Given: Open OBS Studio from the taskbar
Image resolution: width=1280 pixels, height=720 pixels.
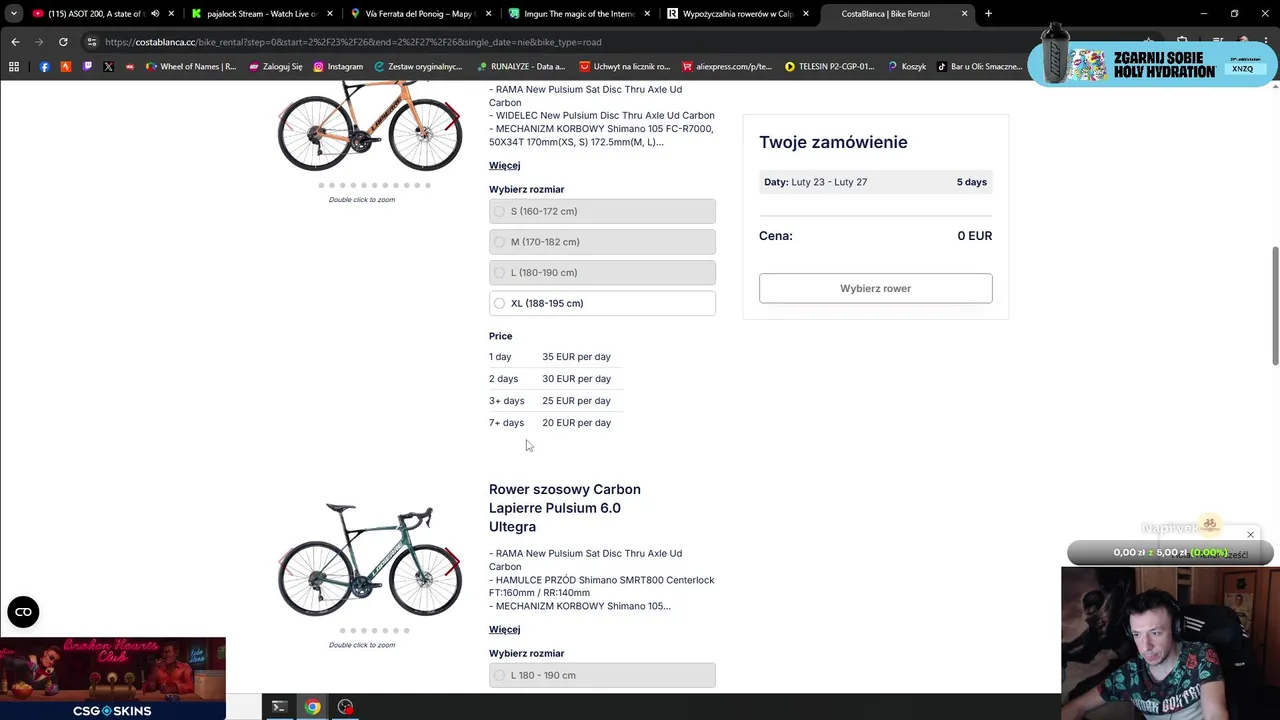Looking at the screenshot, I should coord(345,707).
